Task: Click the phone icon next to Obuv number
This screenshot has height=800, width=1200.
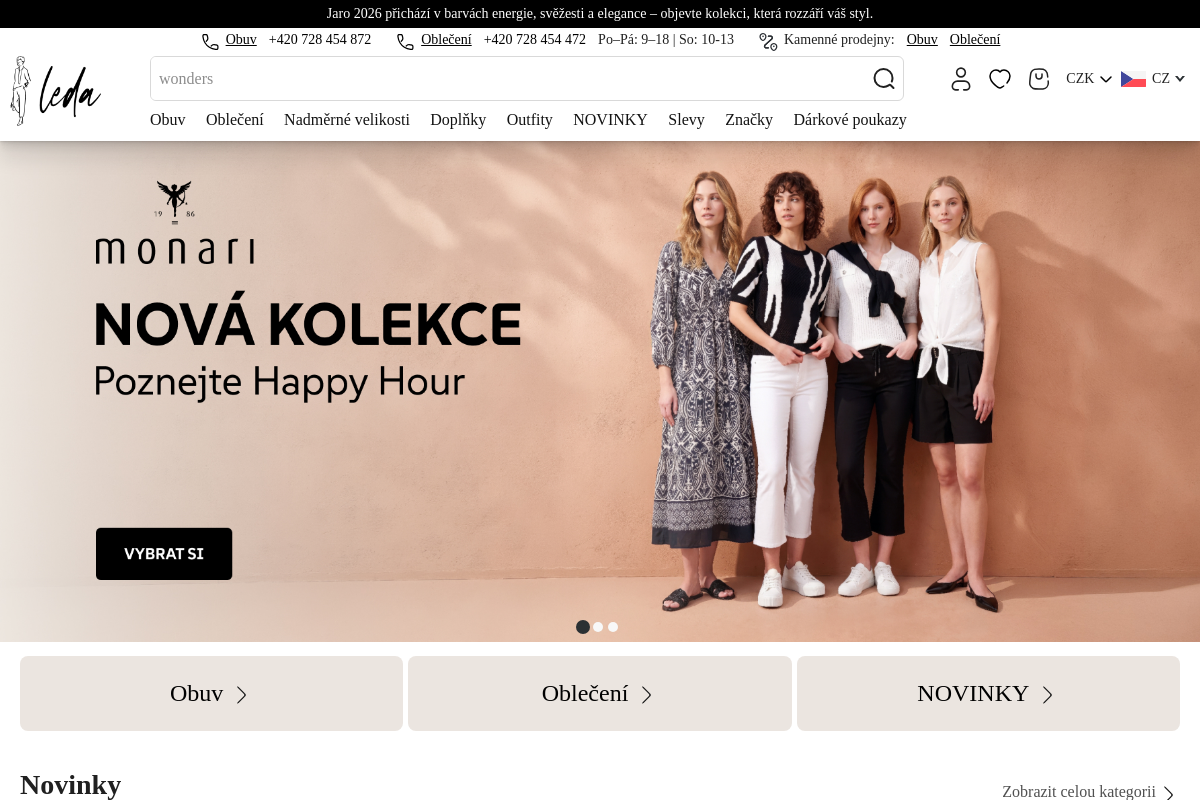Action: (x=210, y=41)
